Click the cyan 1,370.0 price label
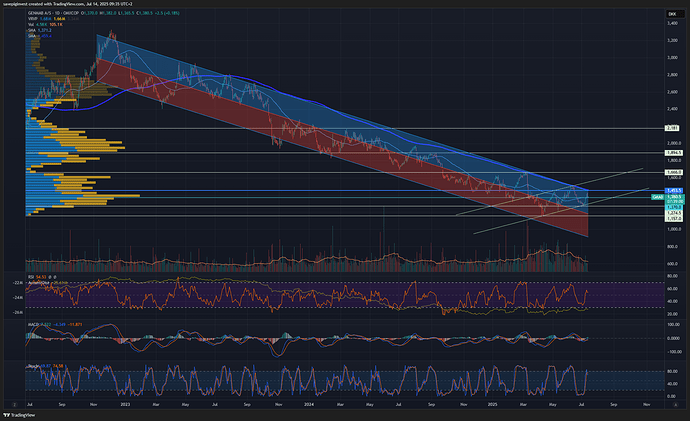 click(674, 207)
